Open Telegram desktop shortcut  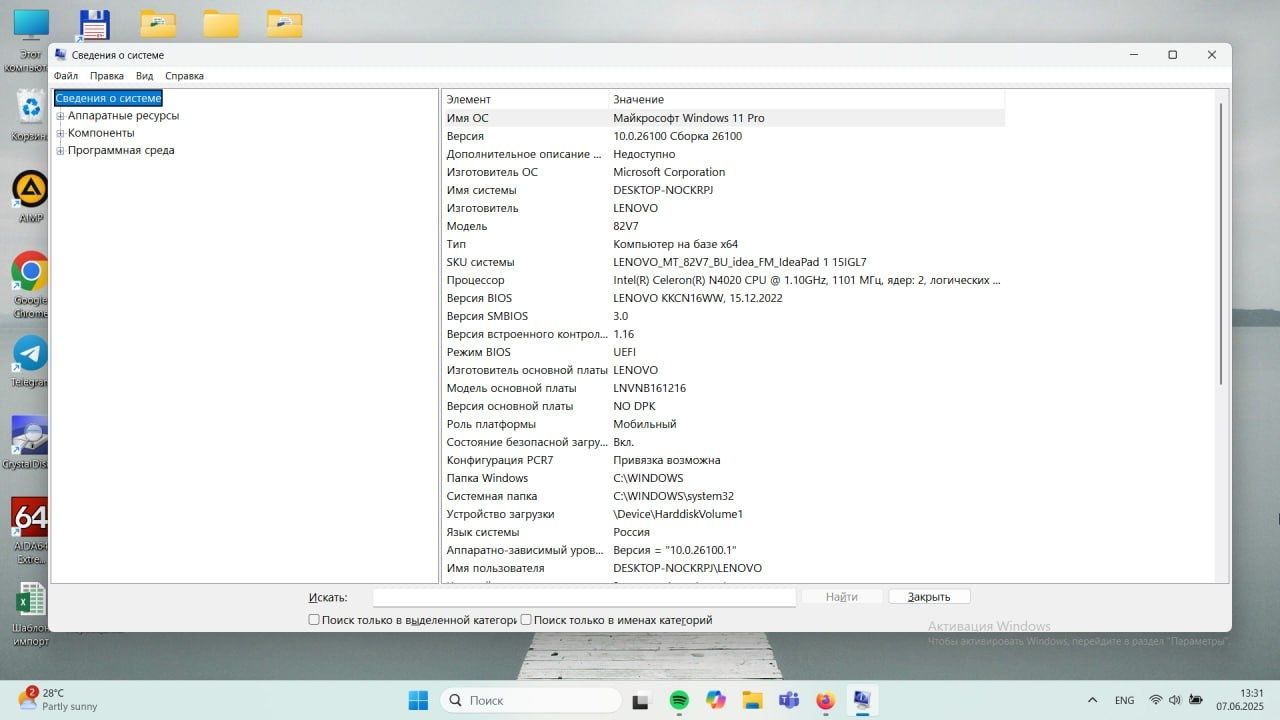coord(30,360)
